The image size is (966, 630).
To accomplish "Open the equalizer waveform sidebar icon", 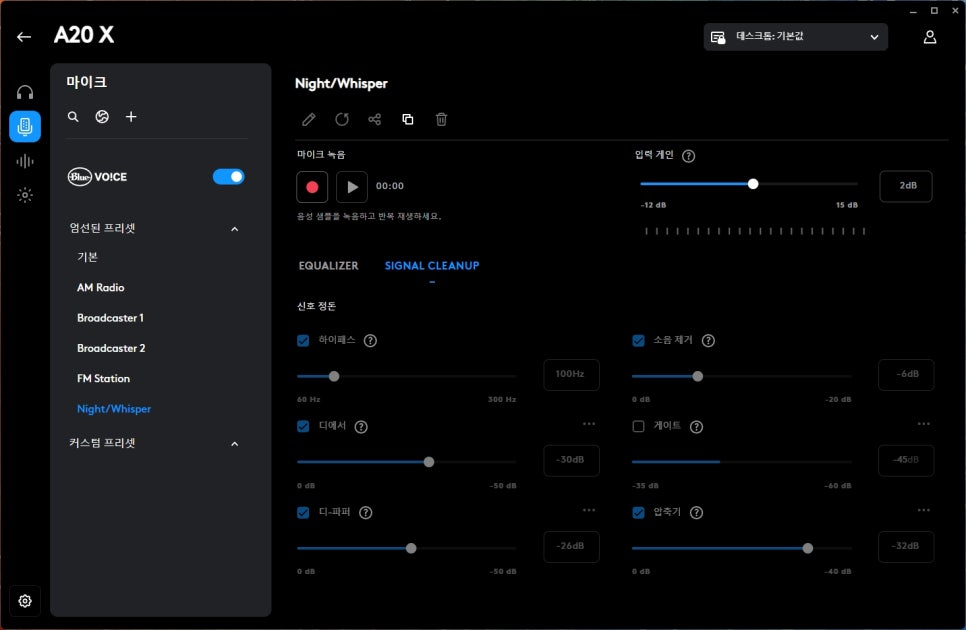I will [25, 161].
